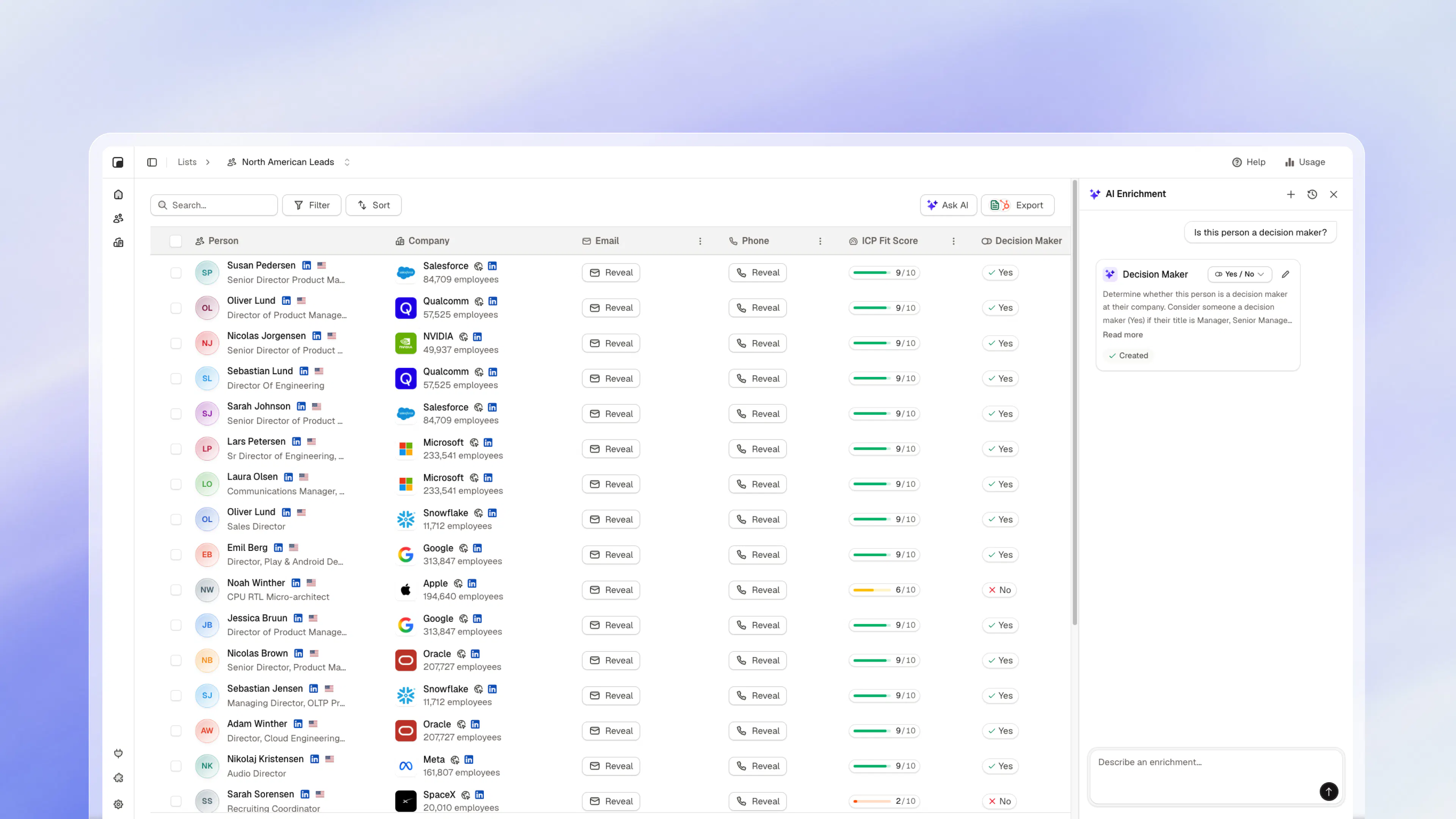Click Noah Winther's 6/10 ICP score bar
Image resolution: width=1456 pixels, height=819 pixels.
click(884, 590)
